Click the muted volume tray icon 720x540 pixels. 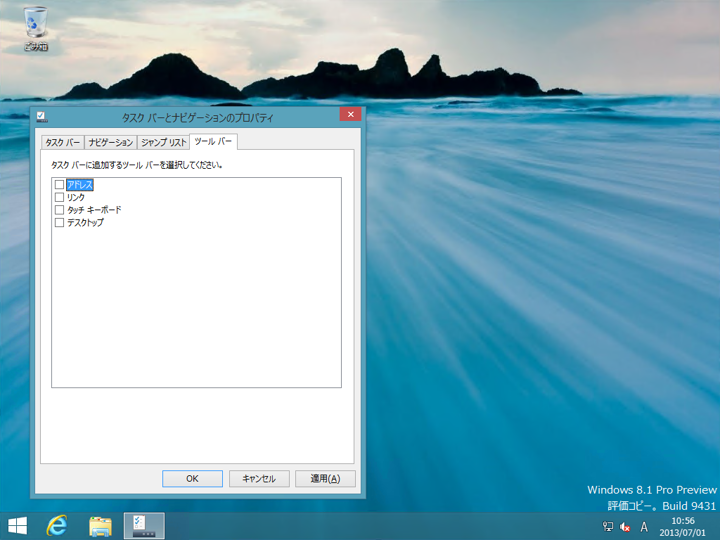(x=625, y=527)
